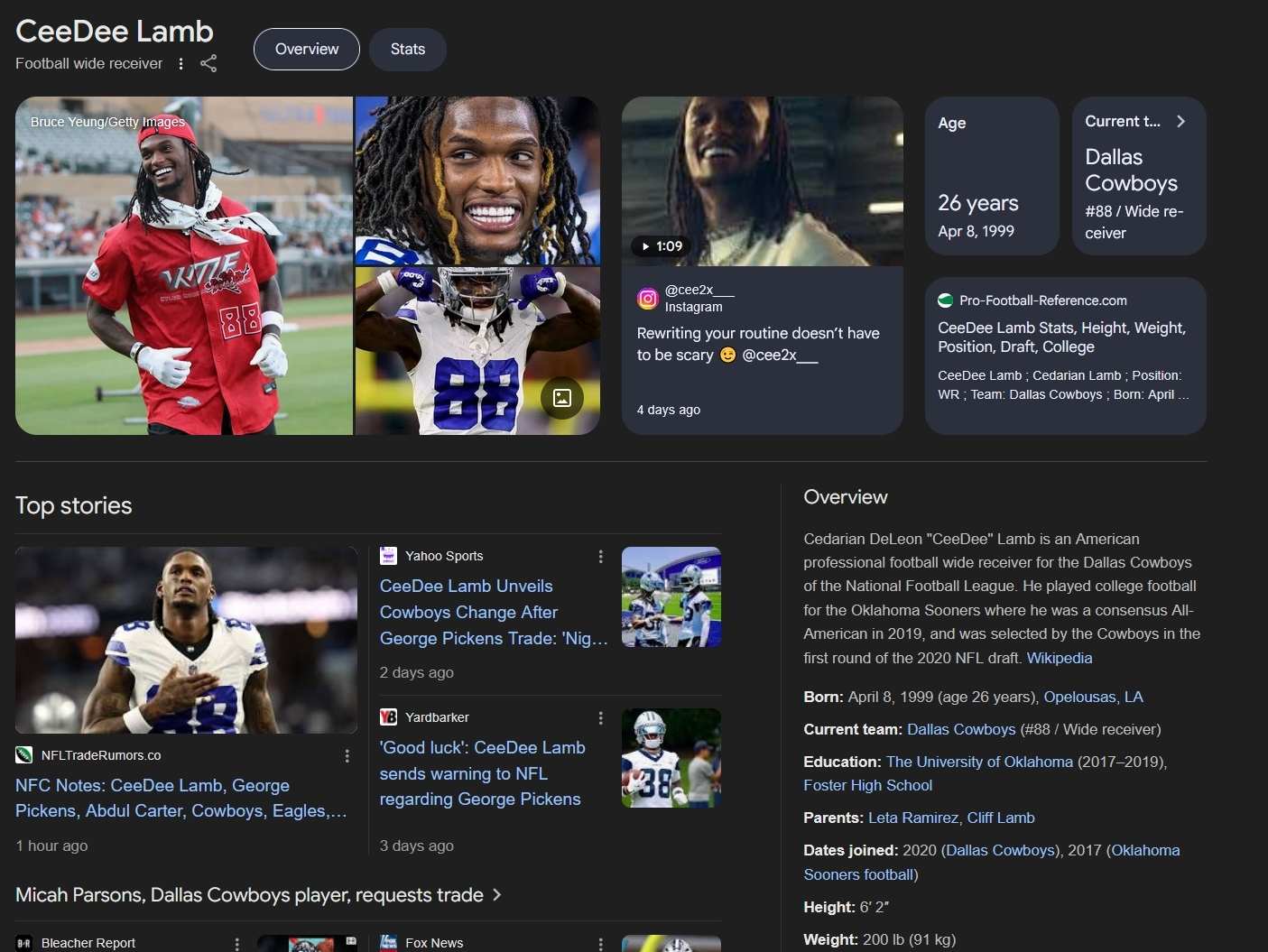Click the Wikipedia link in Overview
The height and width of the screenshot is (952, 1268).
point(1059,658)
